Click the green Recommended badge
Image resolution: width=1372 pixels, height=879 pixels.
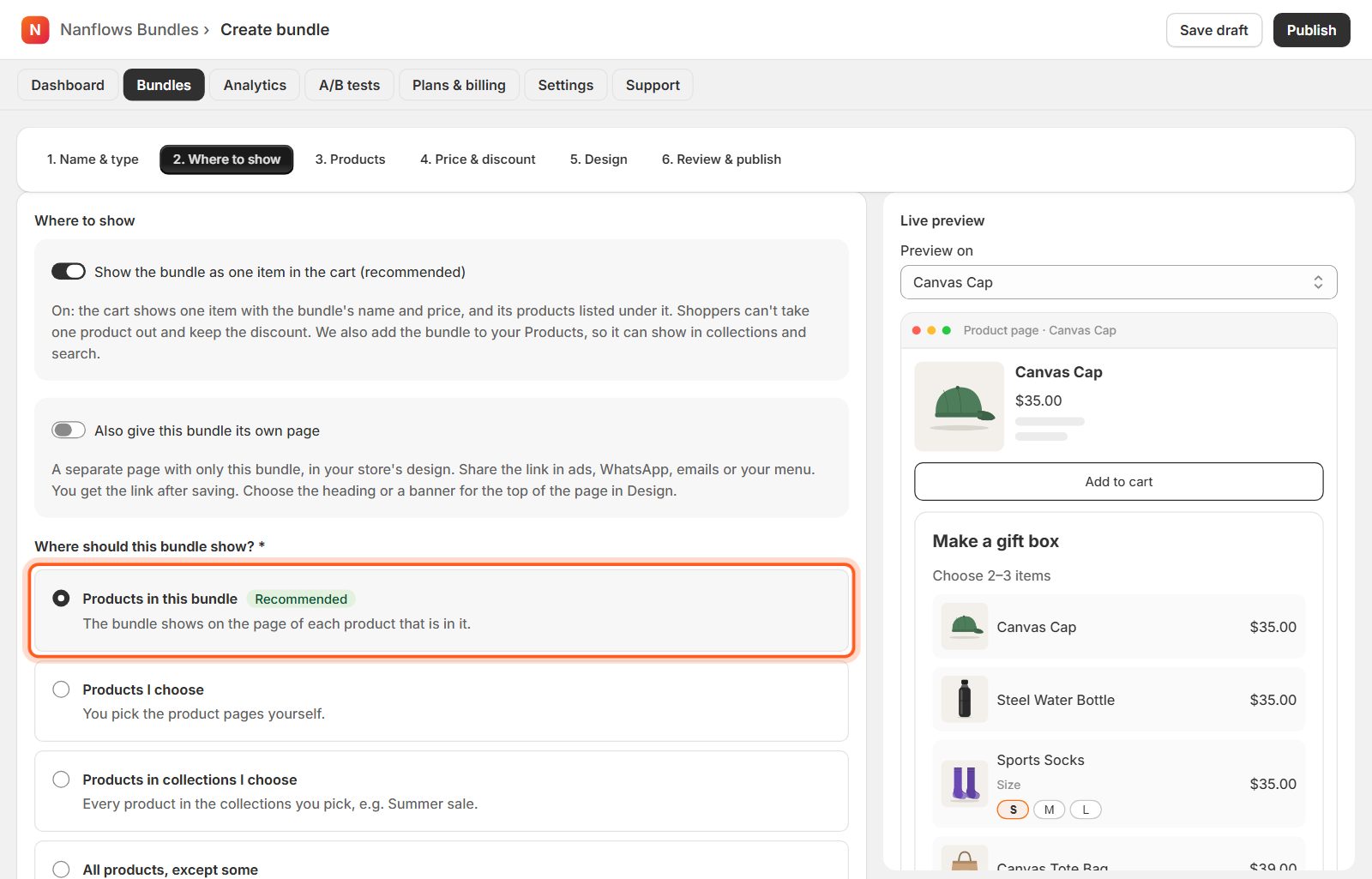point(301,599)
